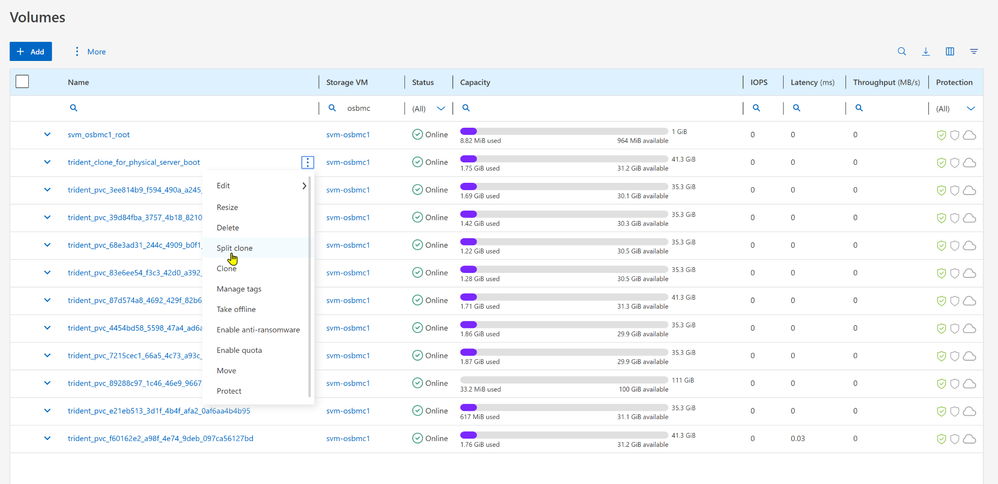Open the svm_osbmc1_root volume link
998x484 pixels.
(99, 135)
